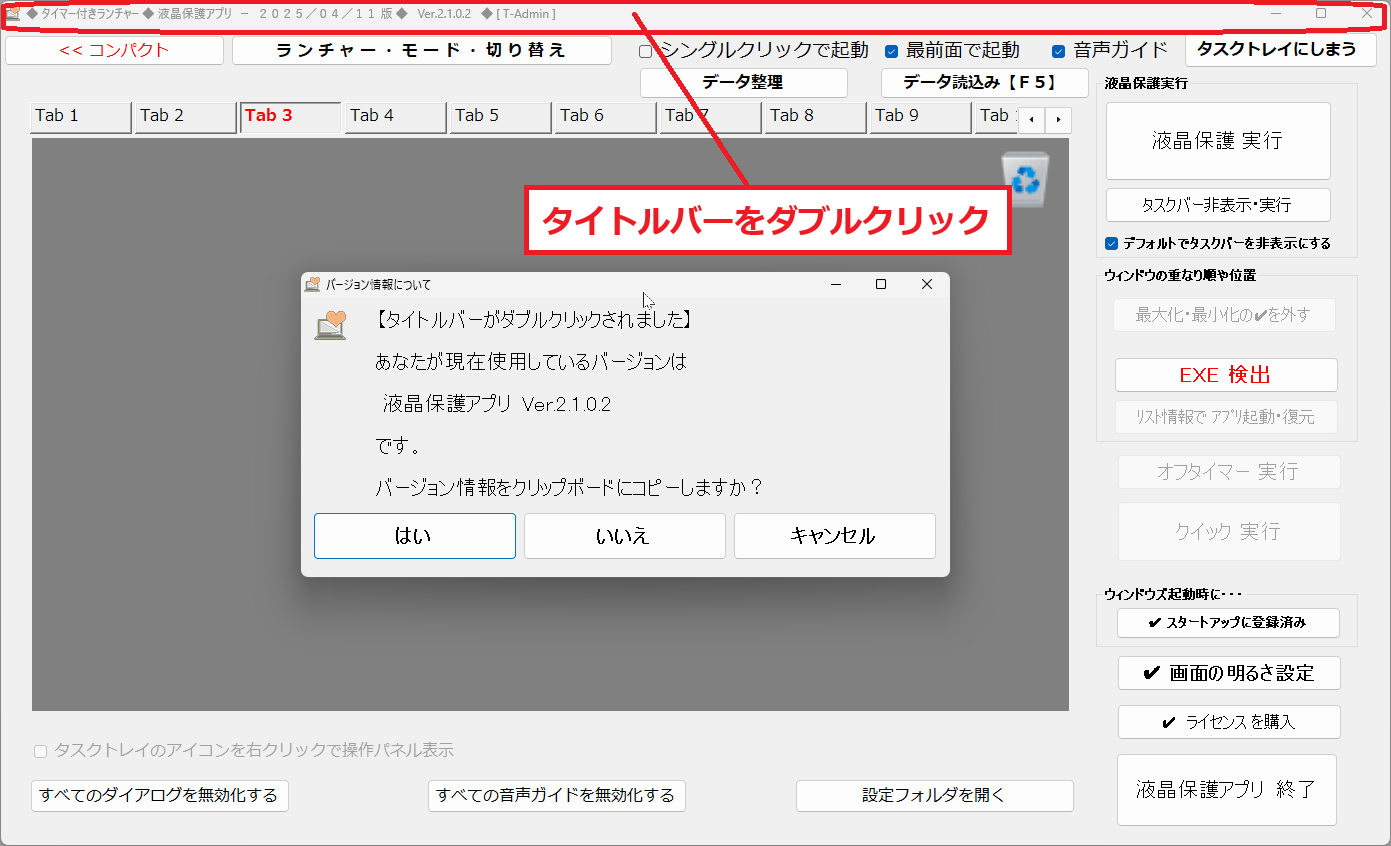
Task: Run 液晶保護 実行
Action: [1216, 140]
